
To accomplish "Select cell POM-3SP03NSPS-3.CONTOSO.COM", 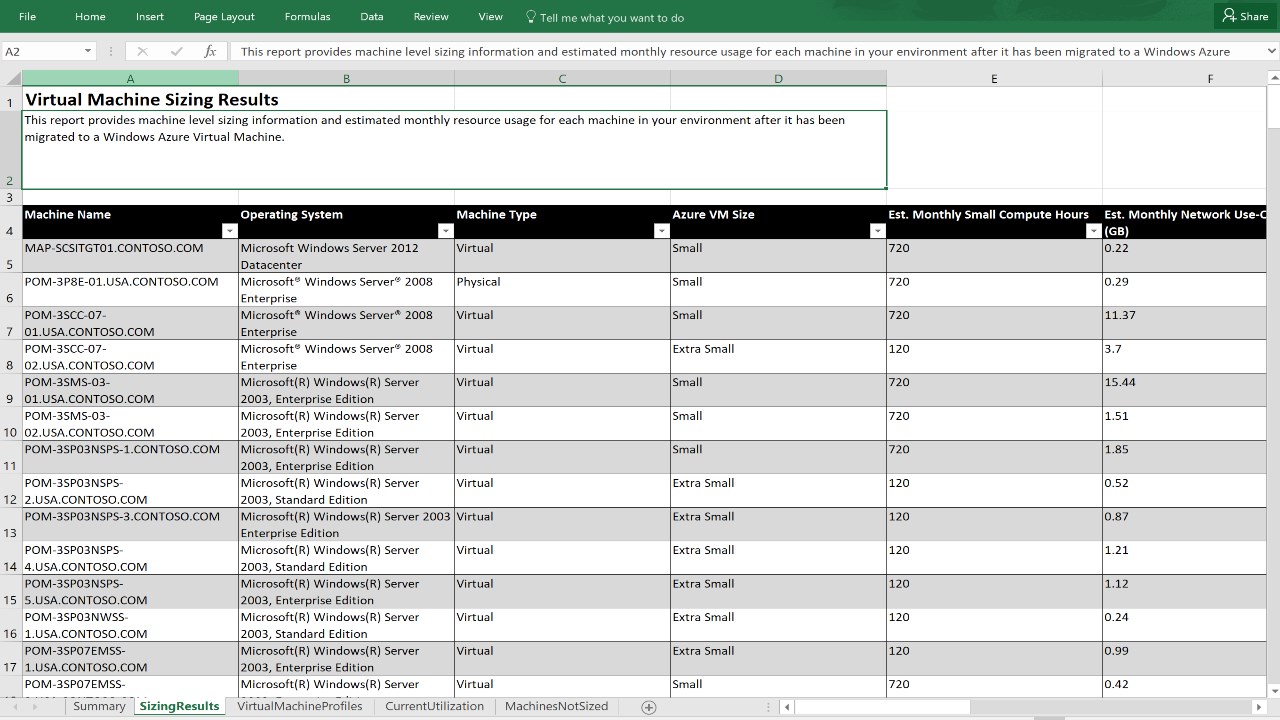I will tap(130, 524).
